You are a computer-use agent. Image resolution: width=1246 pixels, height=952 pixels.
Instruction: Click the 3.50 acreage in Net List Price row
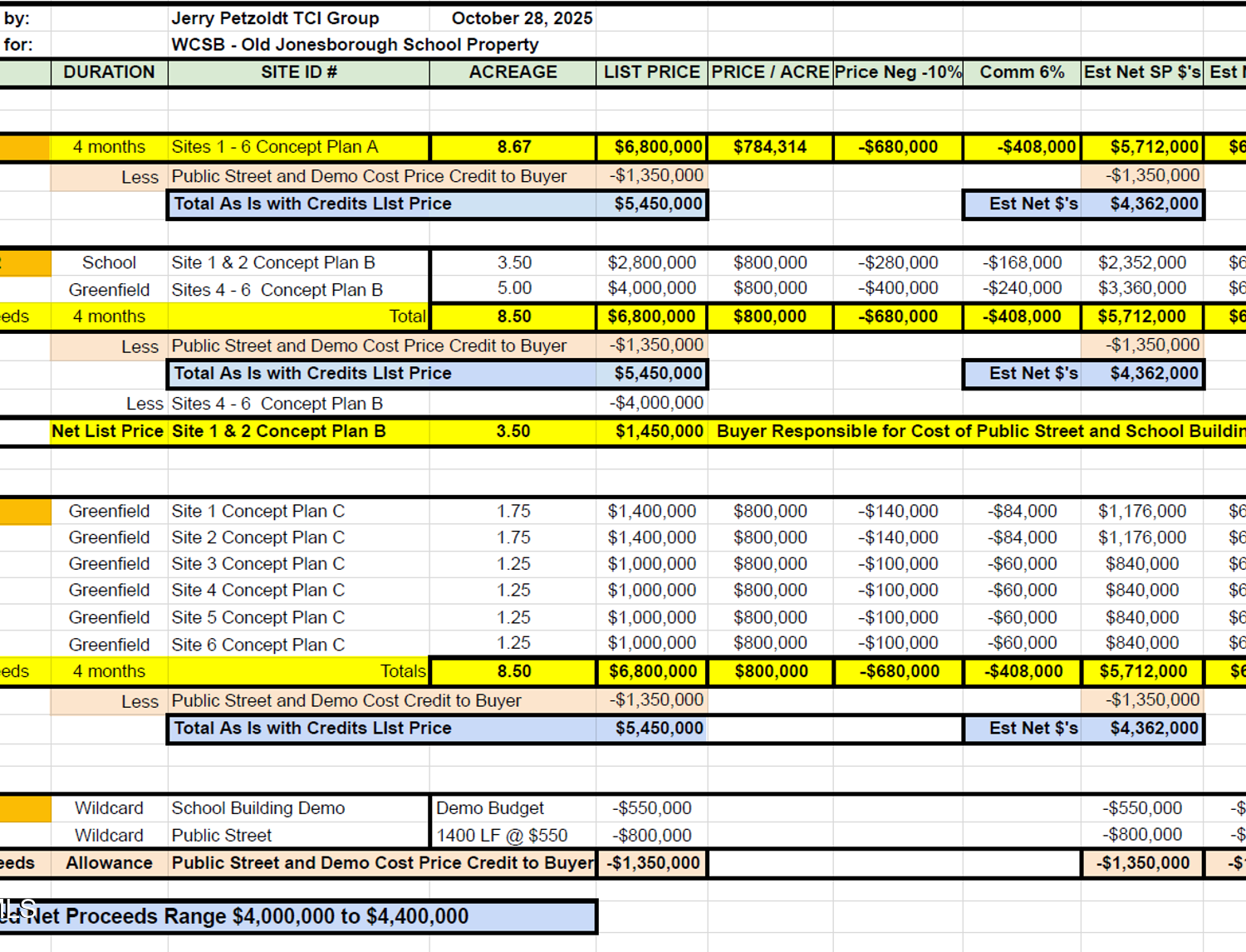(x=513, y=431)
